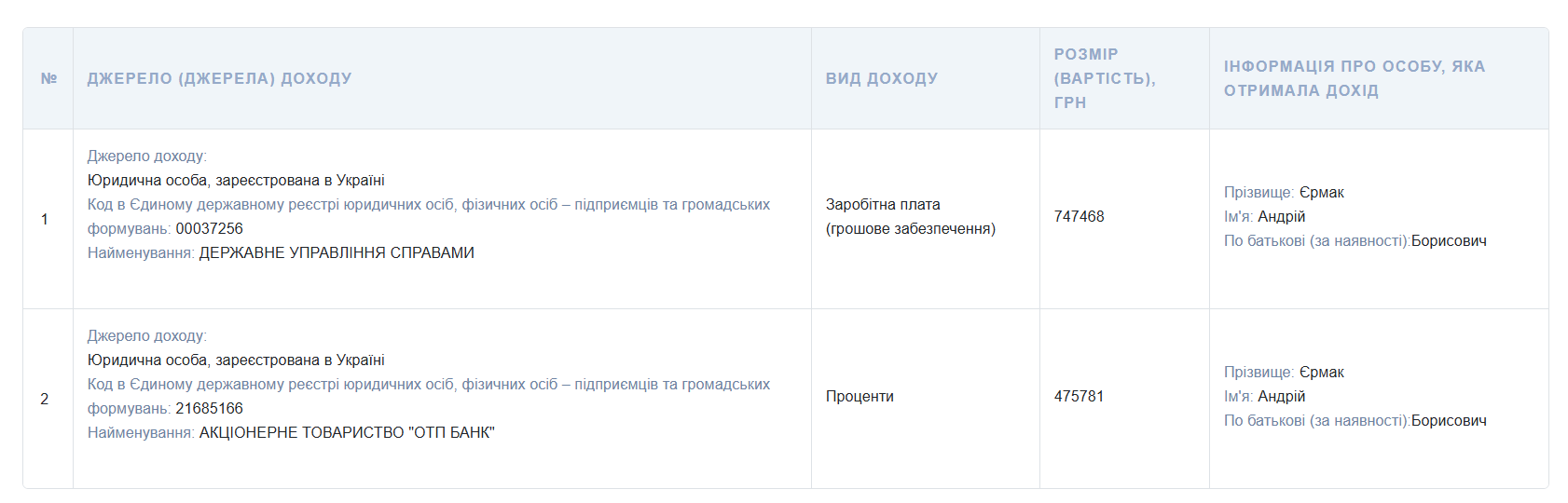
Task: Click surname Єрмак in the first row
Action: tap(1321, 192)
